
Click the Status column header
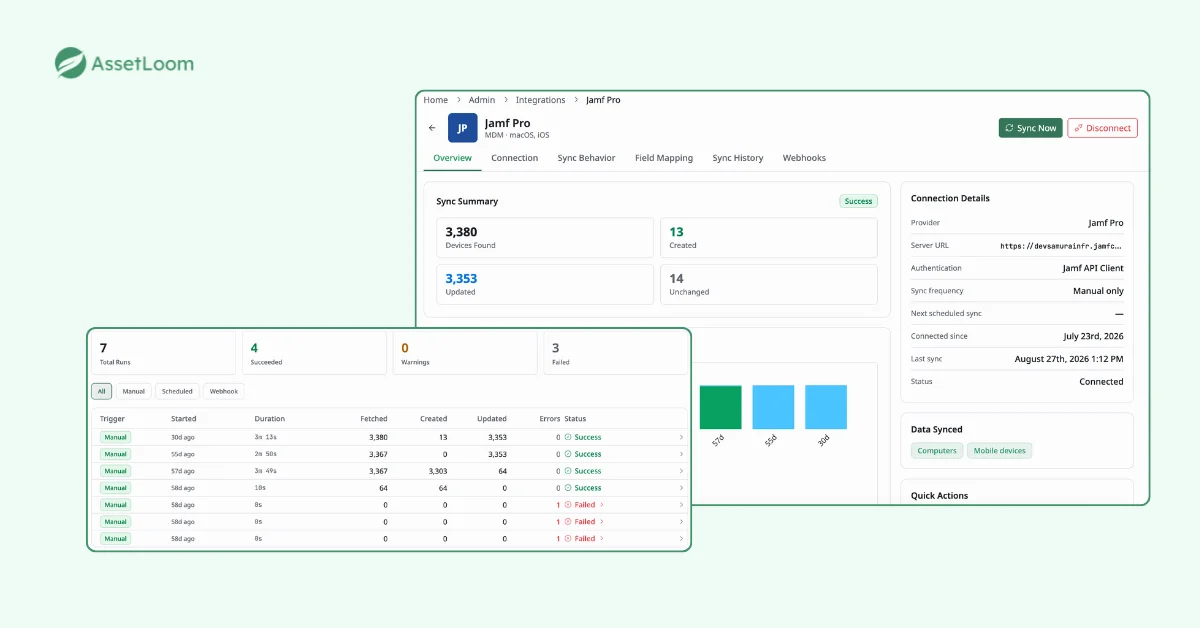(575, 419)
